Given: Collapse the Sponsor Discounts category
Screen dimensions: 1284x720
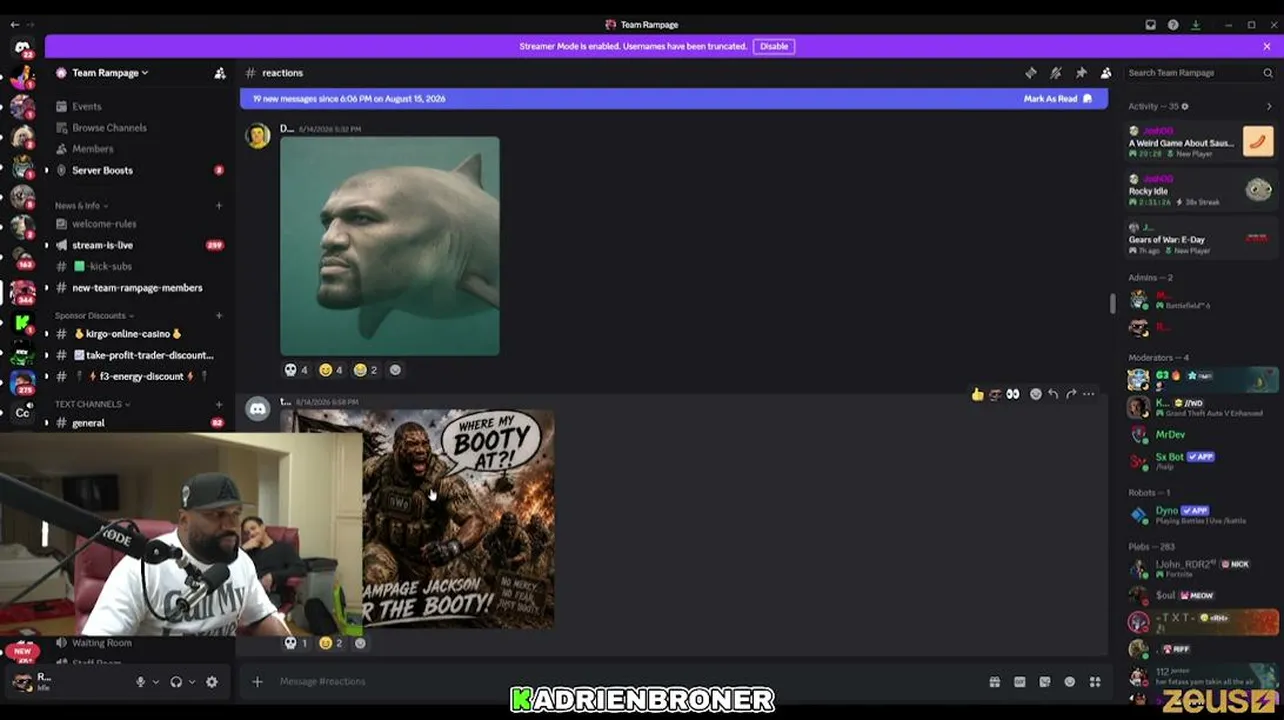Looking at the screenshot, I should pos(94,316).
